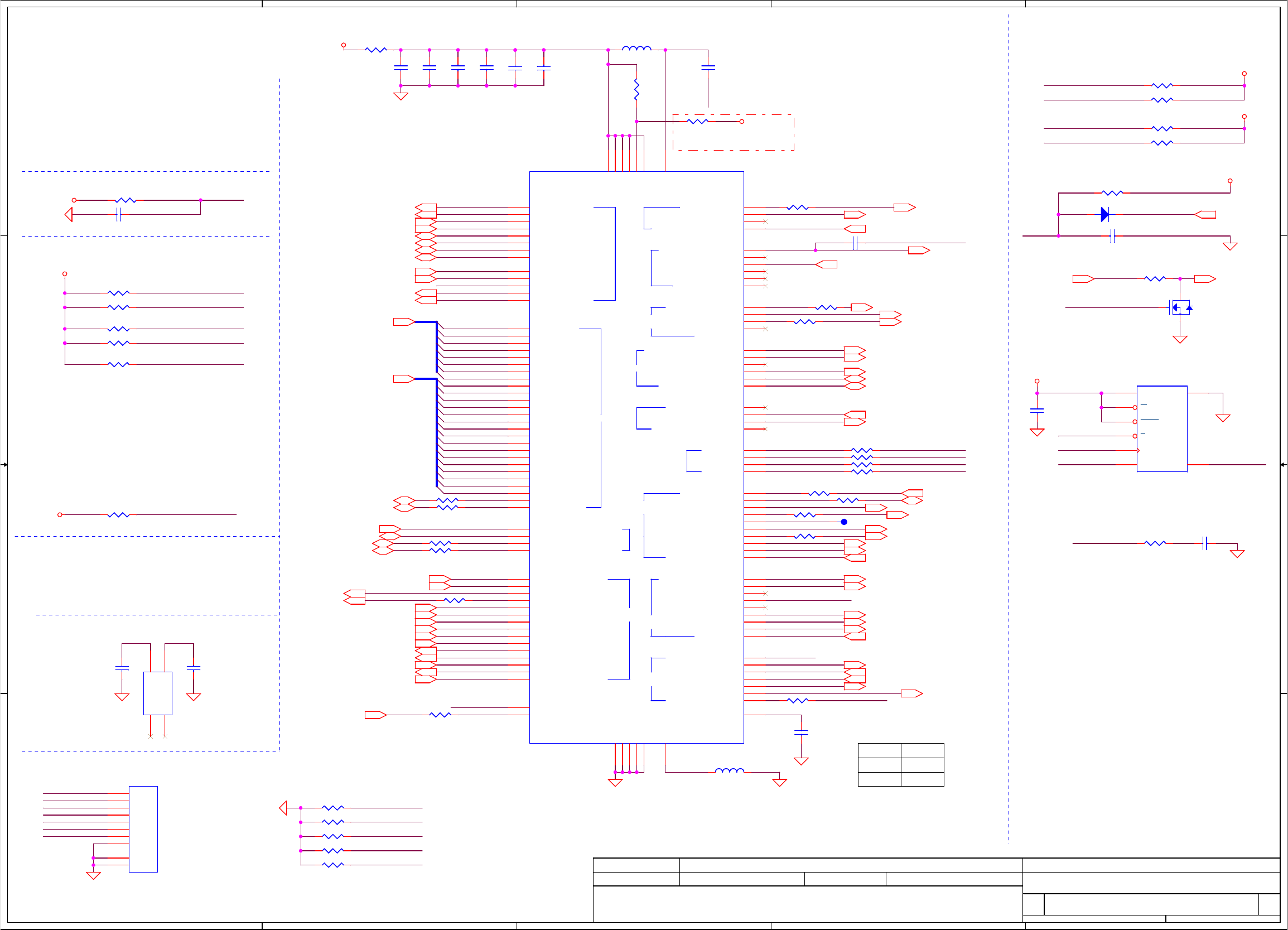Click the left-pointing triangle feeding bottom resistor array

283,807
